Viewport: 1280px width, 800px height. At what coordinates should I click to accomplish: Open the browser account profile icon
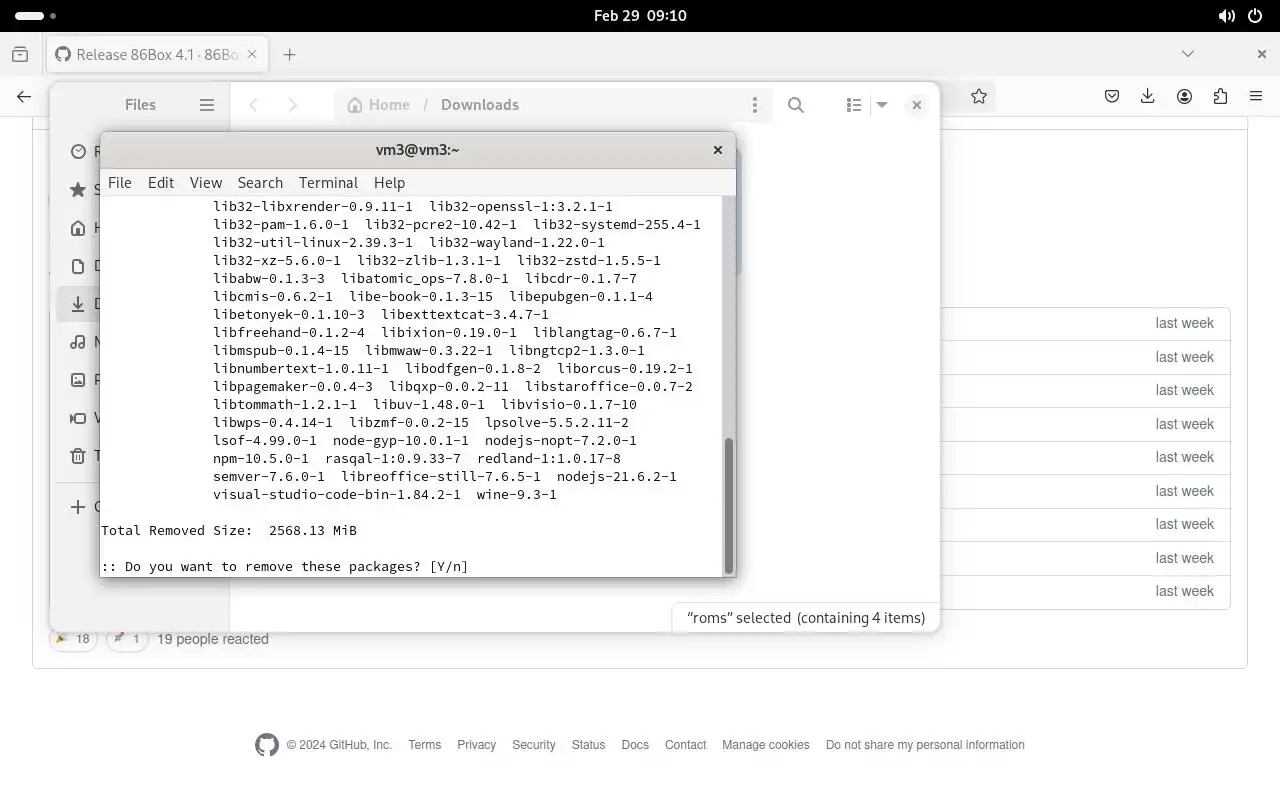tap(1184, 97)
